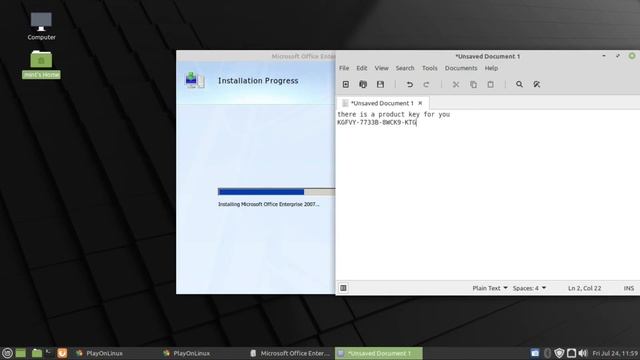640x360 pixels.
Task: Open the Plain Text syntax dropdown
Action: click(x=490, y=288)
